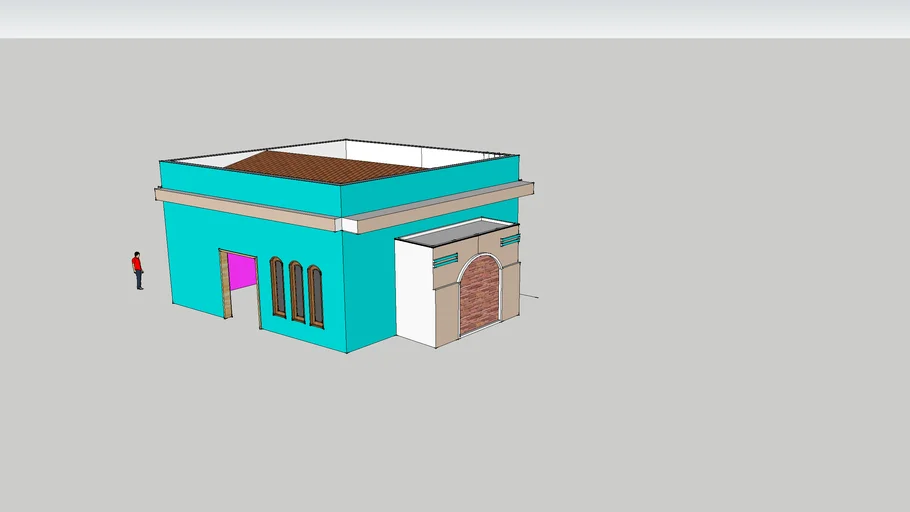Select the turquoise wall left of the pink door
Screen dimensions: 910x512
click(192, 260)
